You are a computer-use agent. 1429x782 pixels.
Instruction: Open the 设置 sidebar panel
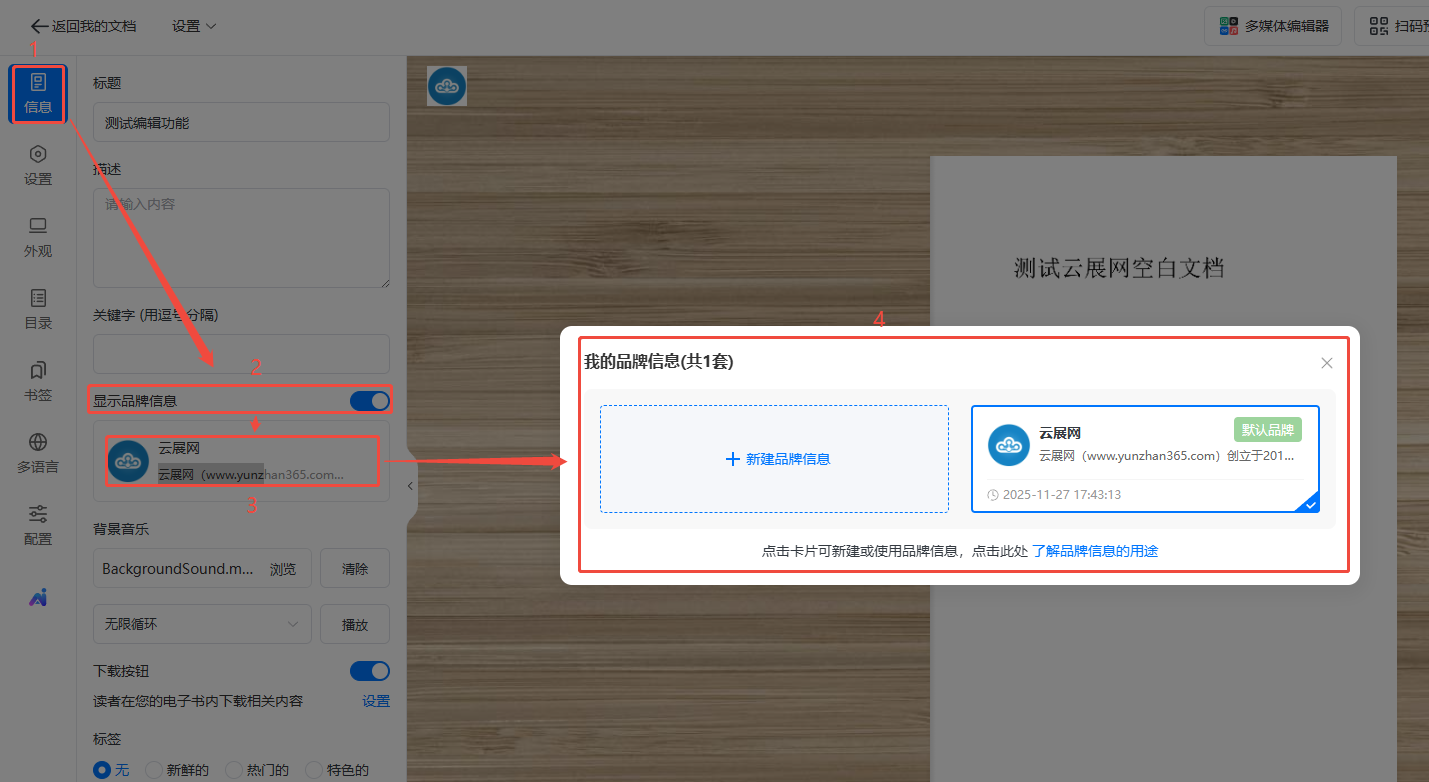tap(38, 165)
